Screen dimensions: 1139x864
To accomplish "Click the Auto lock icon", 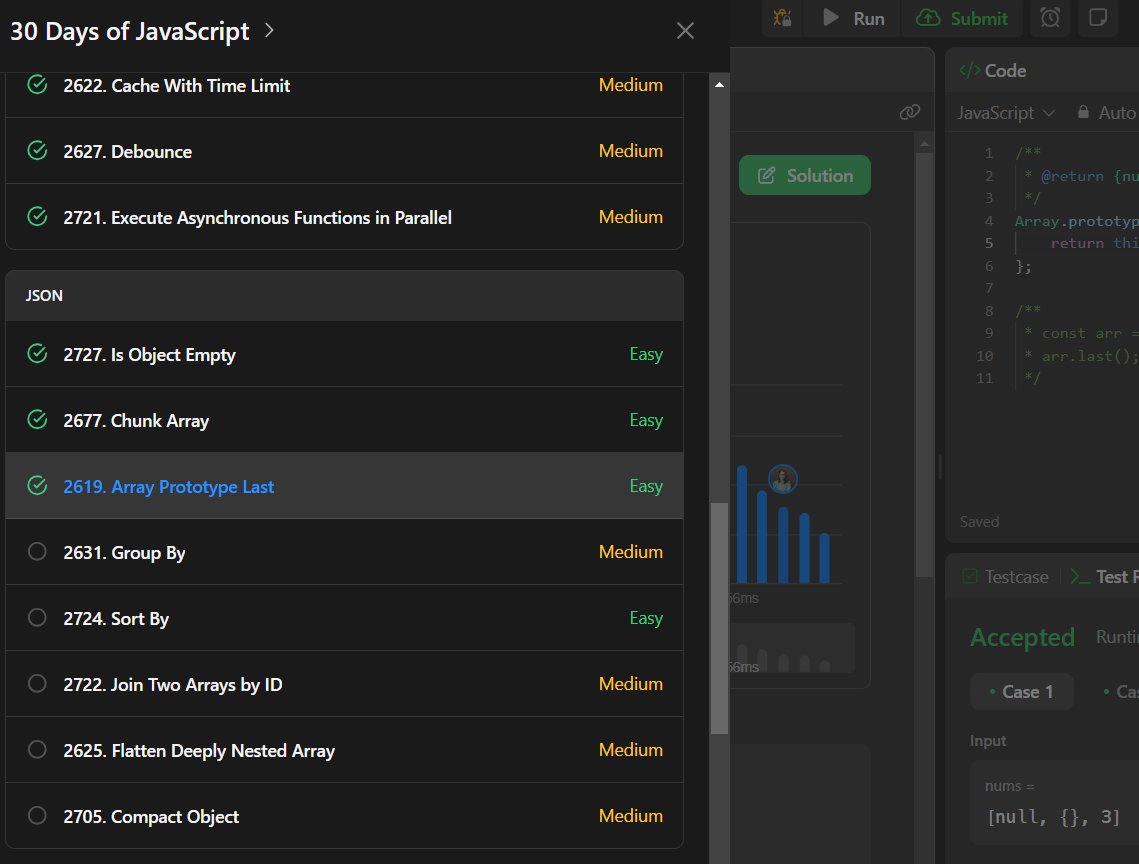I will pyautogui.click(x=1083, y=112).
